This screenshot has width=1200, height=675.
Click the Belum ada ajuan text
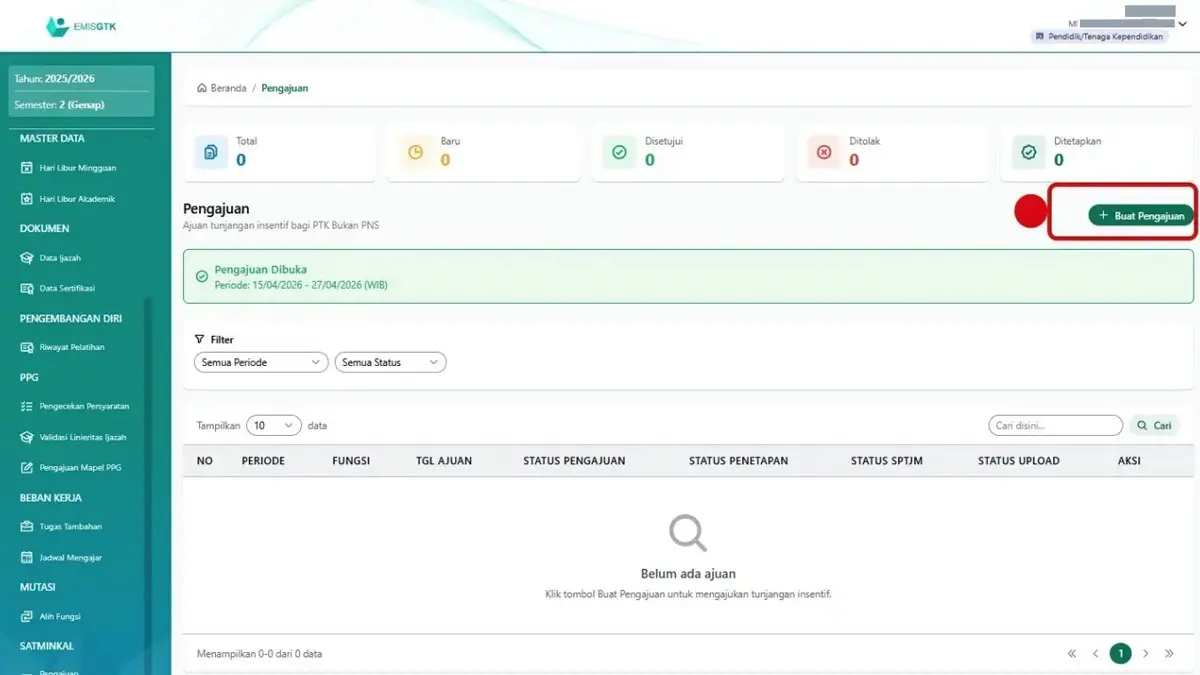click(x=688, y=574)
